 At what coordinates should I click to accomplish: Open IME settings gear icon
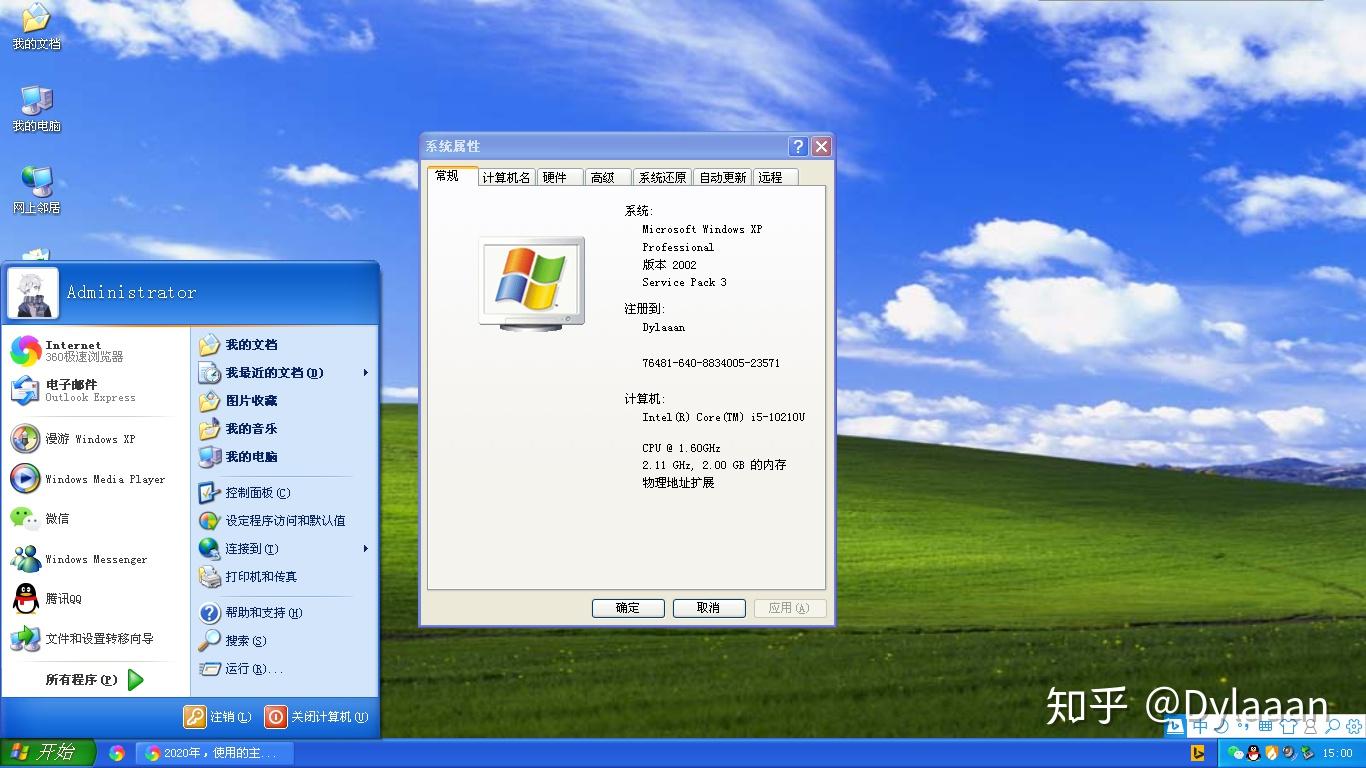[1354, 727]
